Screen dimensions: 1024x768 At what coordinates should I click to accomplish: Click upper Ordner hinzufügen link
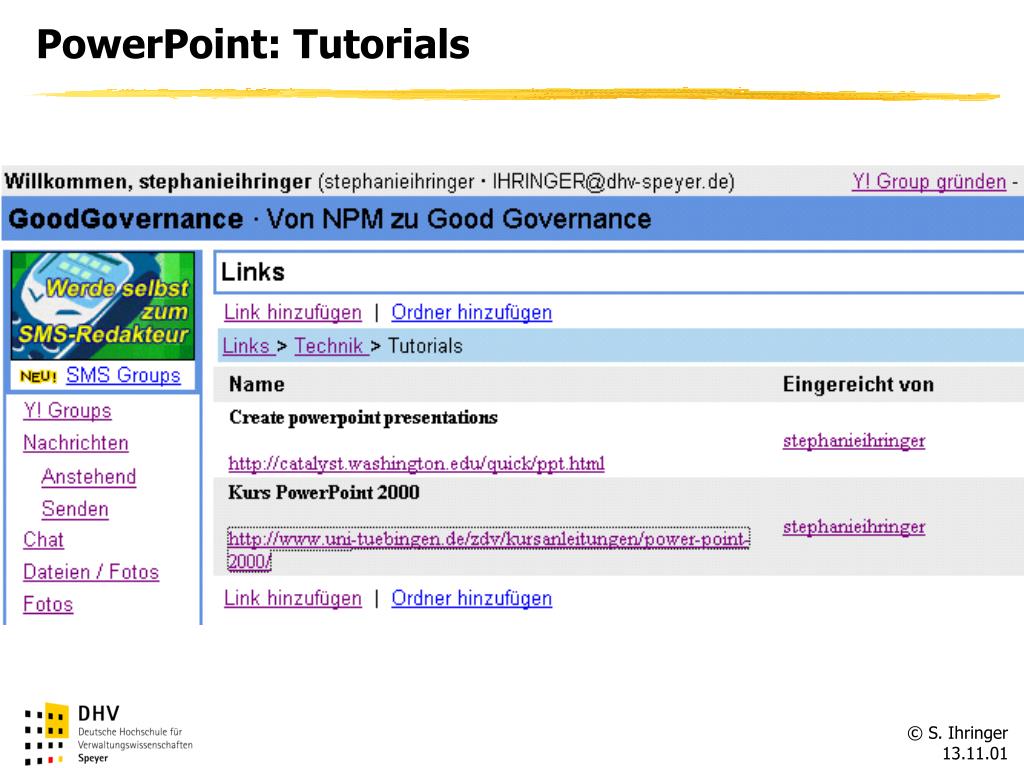[x=472, y=313]
